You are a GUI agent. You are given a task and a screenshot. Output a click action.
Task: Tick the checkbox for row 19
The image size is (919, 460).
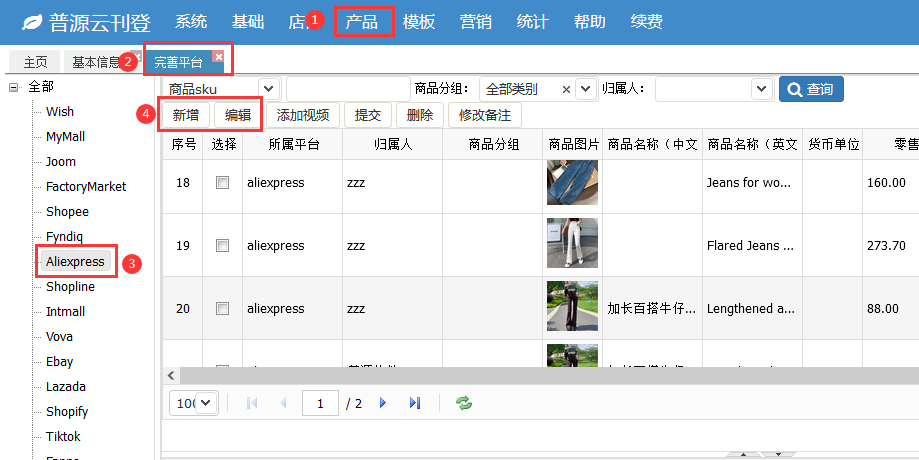[x=222, y=246]
